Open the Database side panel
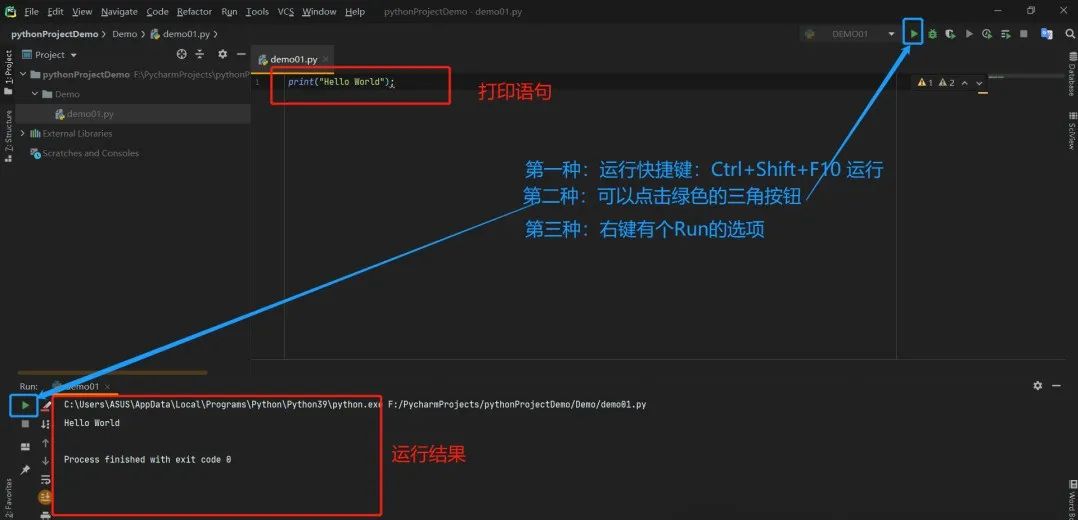1078x520 pixels. point(1071,74)
